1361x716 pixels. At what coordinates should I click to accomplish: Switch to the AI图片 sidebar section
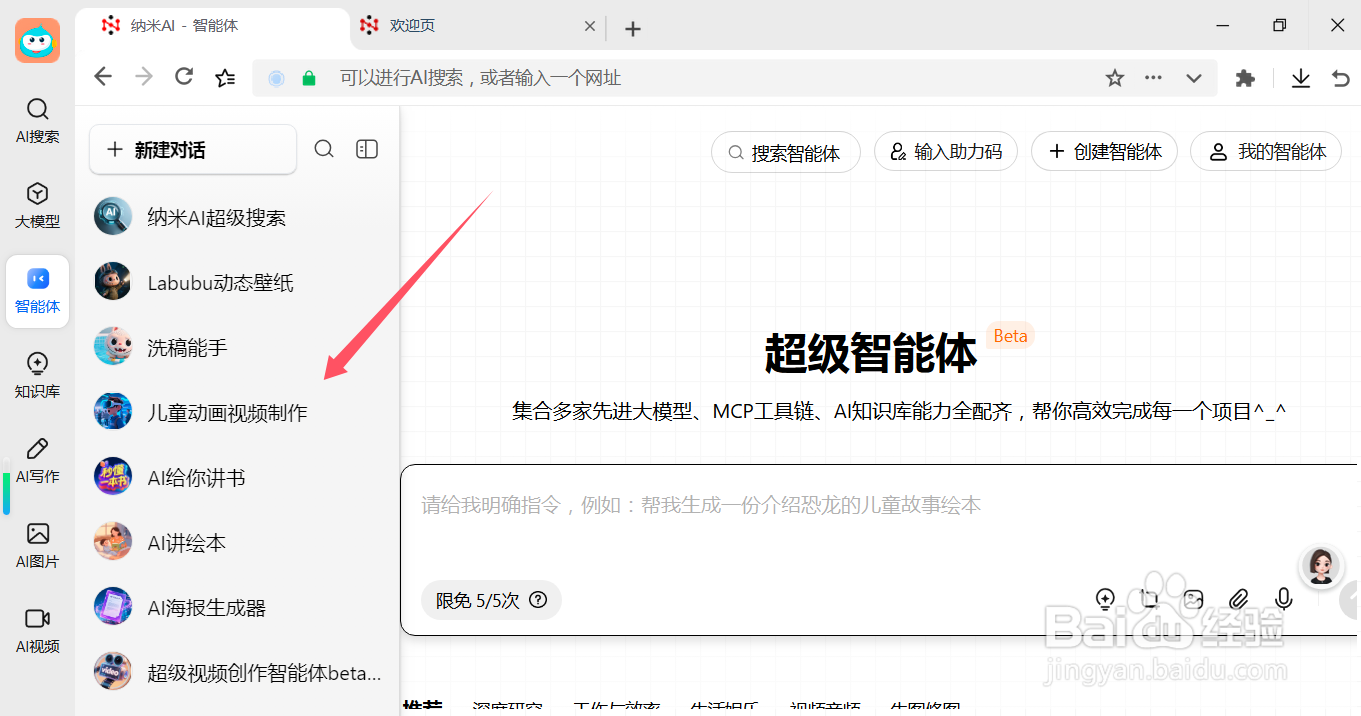coord(37,545)
